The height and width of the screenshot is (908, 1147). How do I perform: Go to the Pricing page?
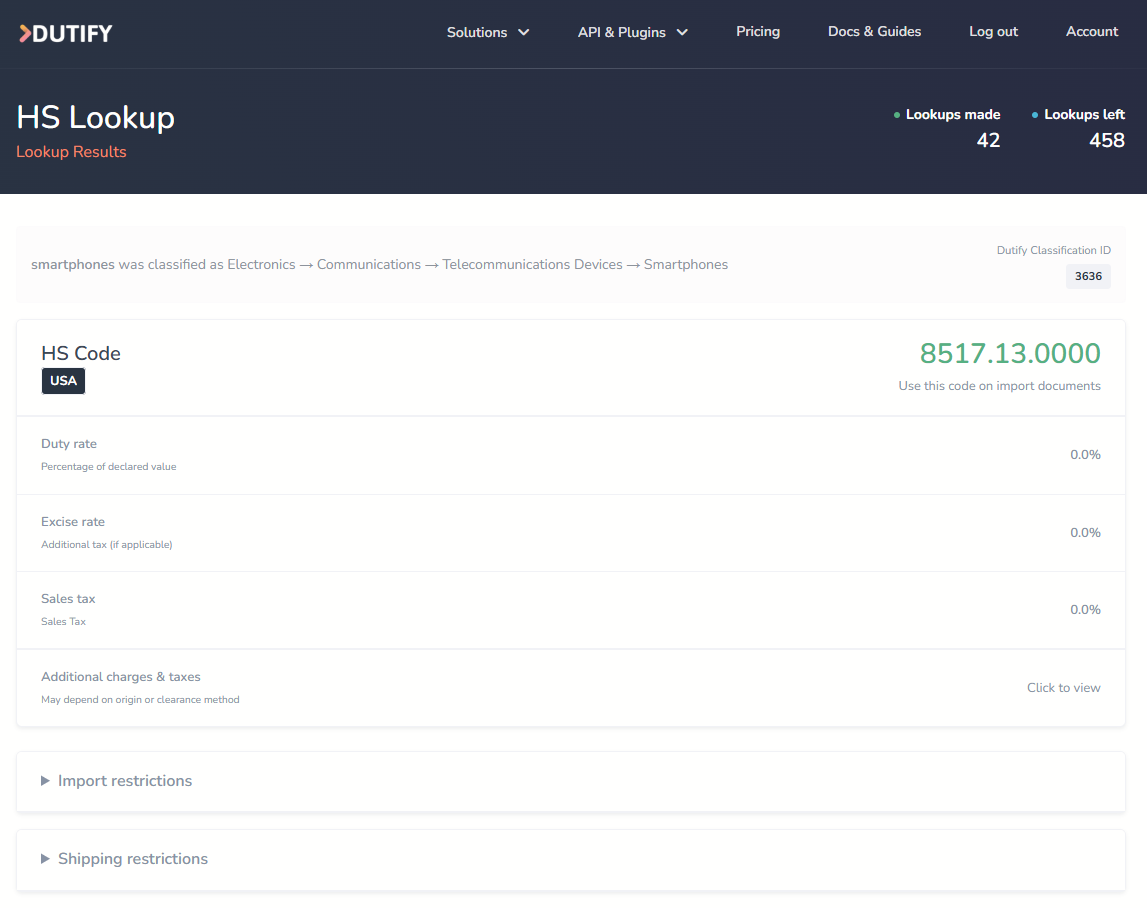point(758,31)
